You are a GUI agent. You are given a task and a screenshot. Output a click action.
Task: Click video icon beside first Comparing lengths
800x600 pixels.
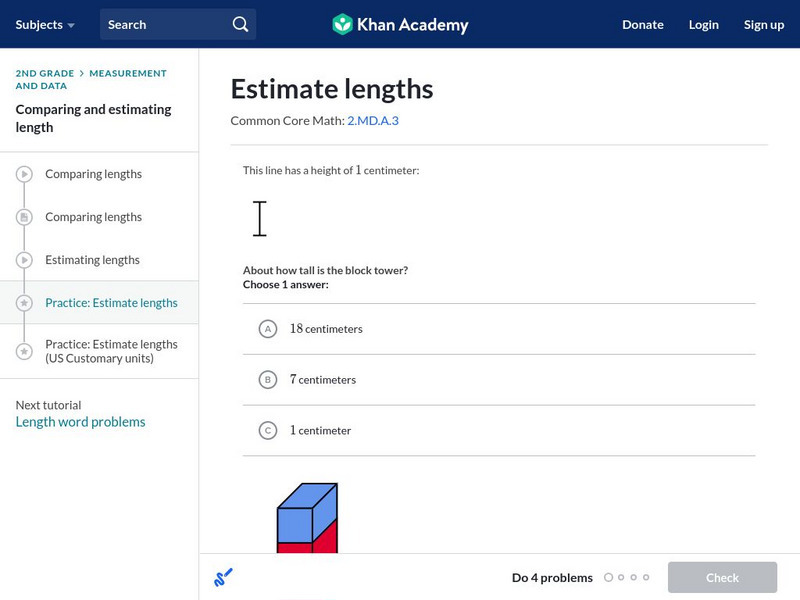[x=25, y=174]
